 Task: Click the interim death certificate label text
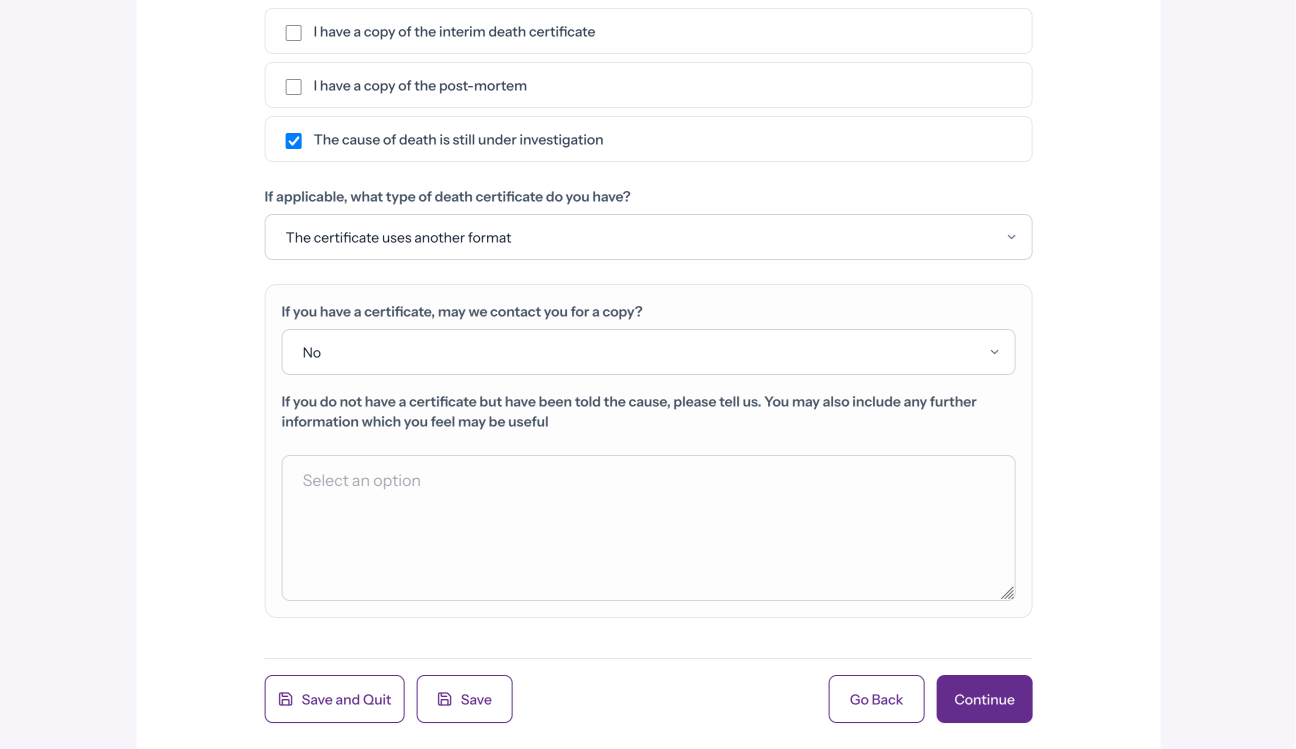[454, 32]
